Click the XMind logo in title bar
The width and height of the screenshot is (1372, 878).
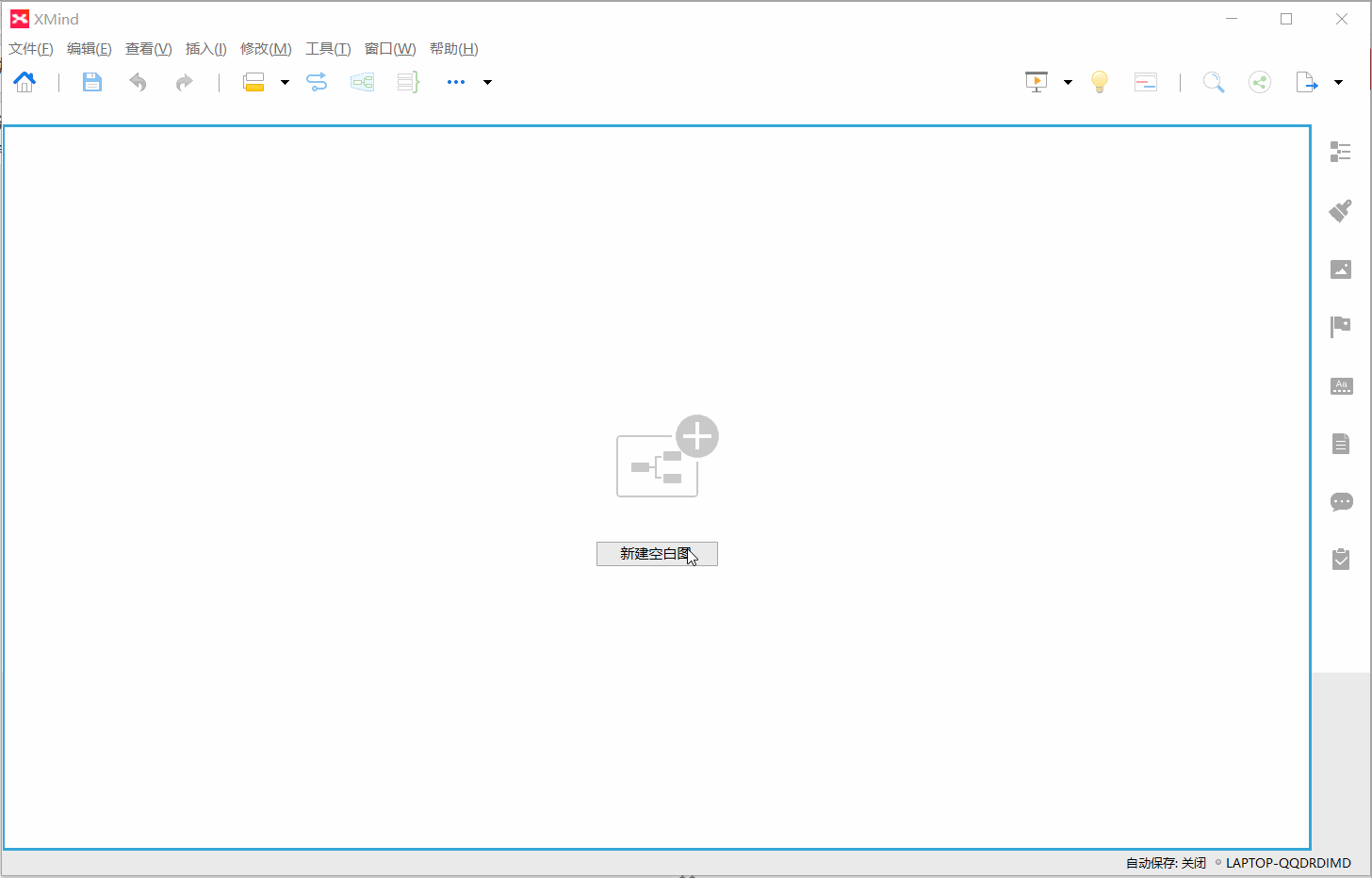pos(20,19)
